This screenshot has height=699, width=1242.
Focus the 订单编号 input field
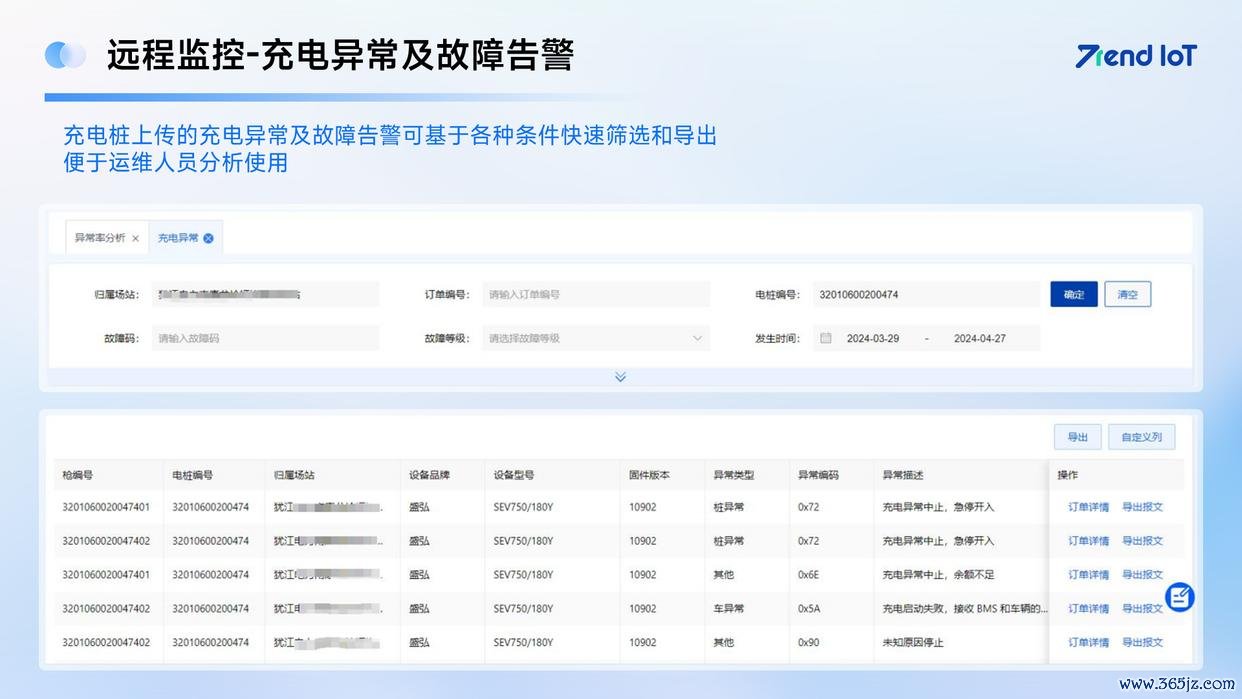[x=596, y=294]
